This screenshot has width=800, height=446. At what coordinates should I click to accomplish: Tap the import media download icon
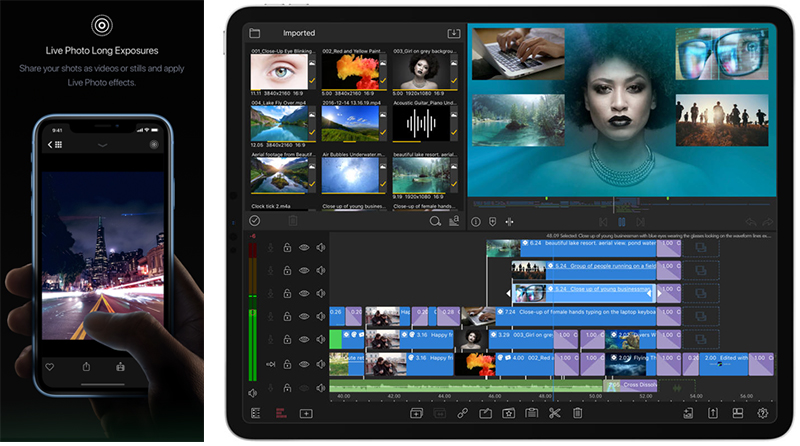(x=454, y=33)
